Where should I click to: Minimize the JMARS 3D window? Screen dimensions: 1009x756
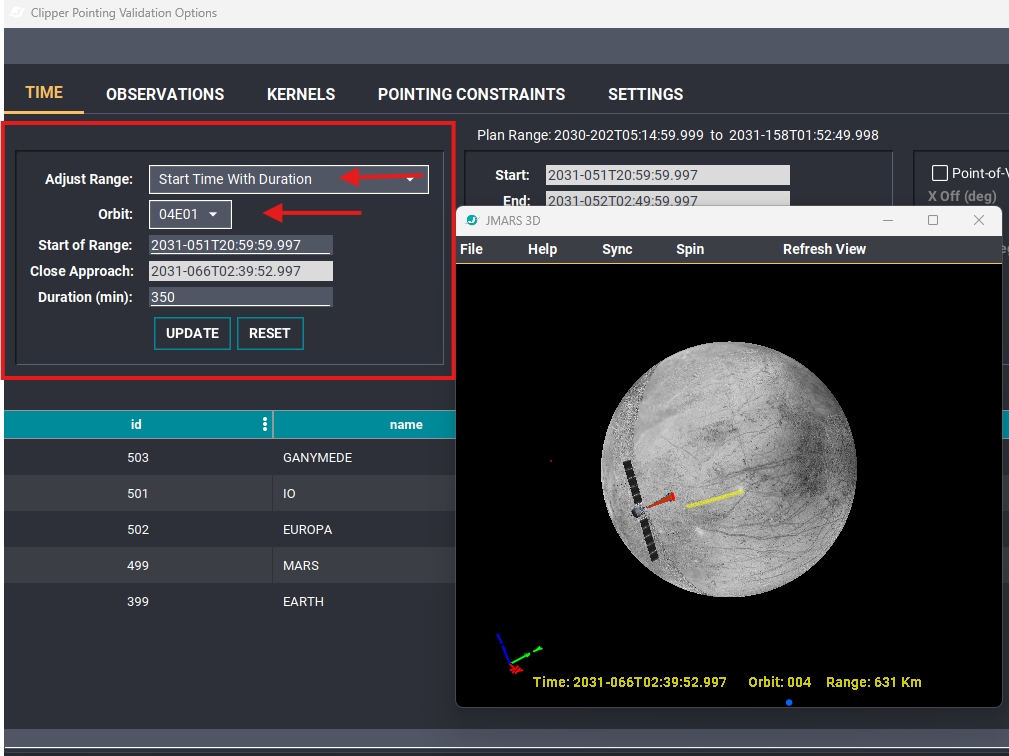point(888,220)
